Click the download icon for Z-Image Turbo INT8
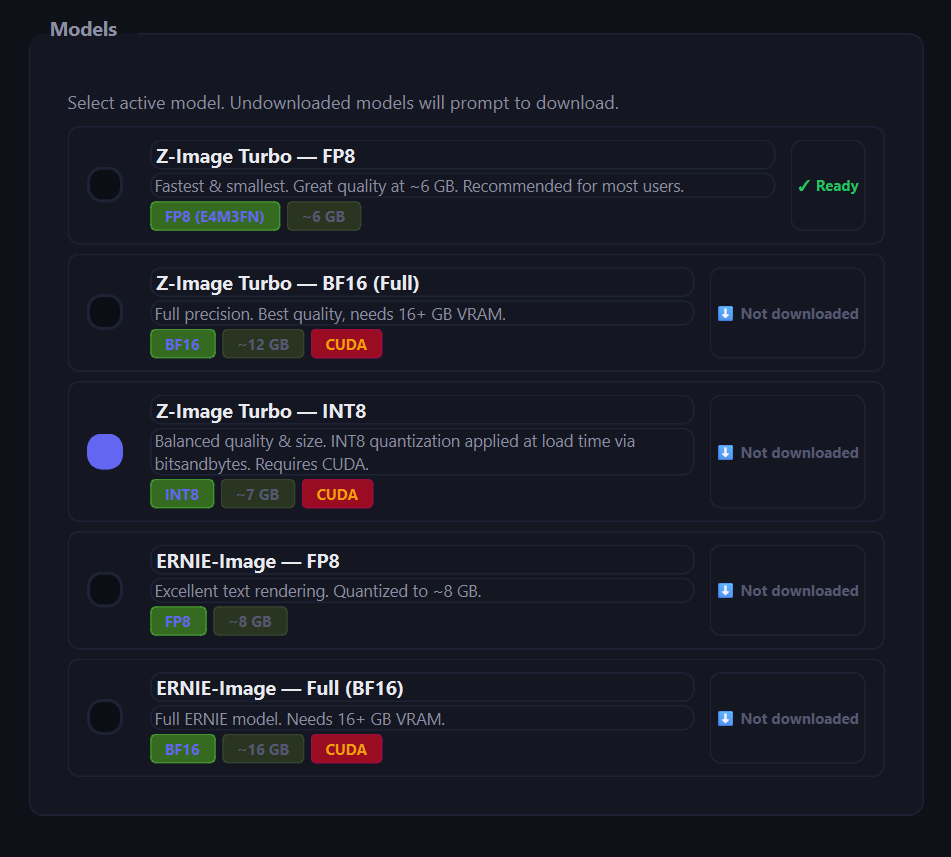The image size is (951, 857). pos(725,452)
